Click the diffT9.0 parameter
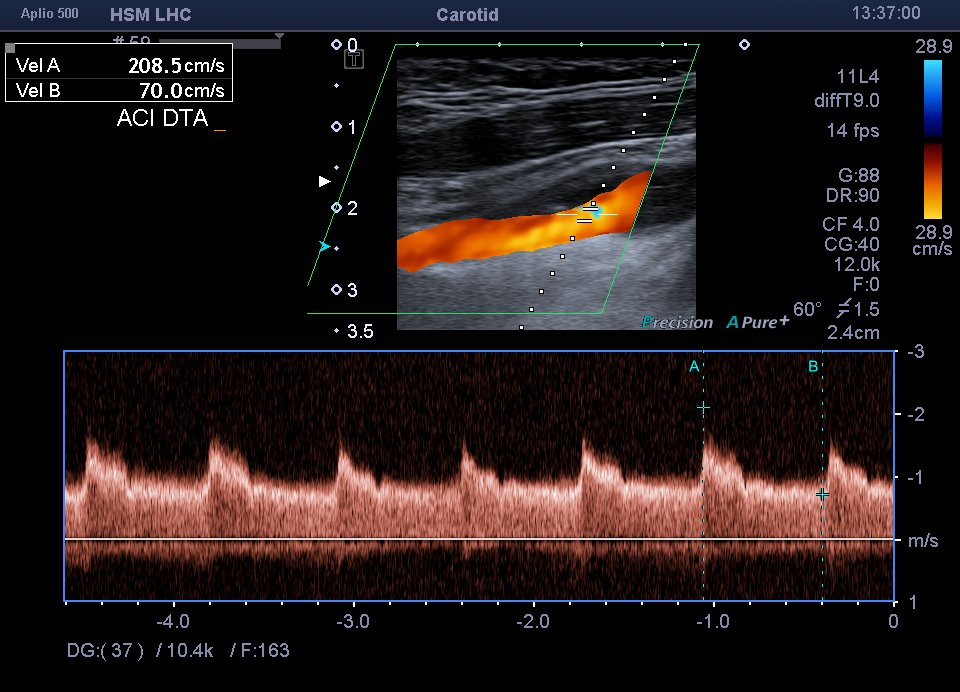The width and height of the screenshot is (960, 692). pyautogui.click(x=847, y=100)
